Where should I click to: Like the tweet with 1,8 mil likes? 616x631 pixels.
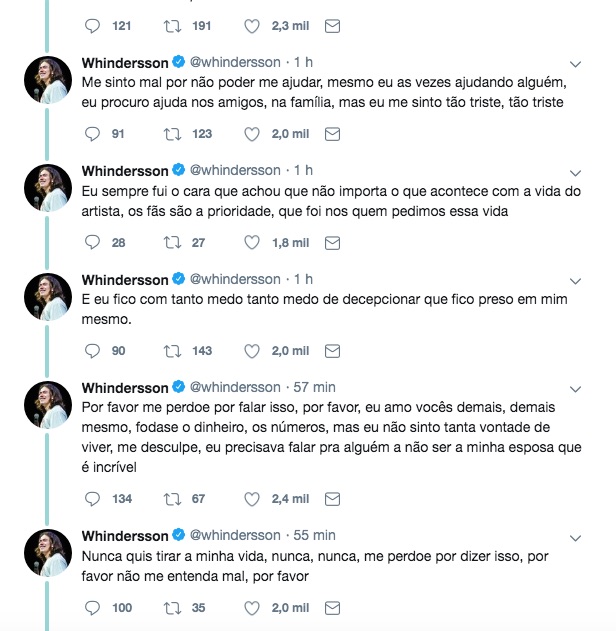point(252,242)
